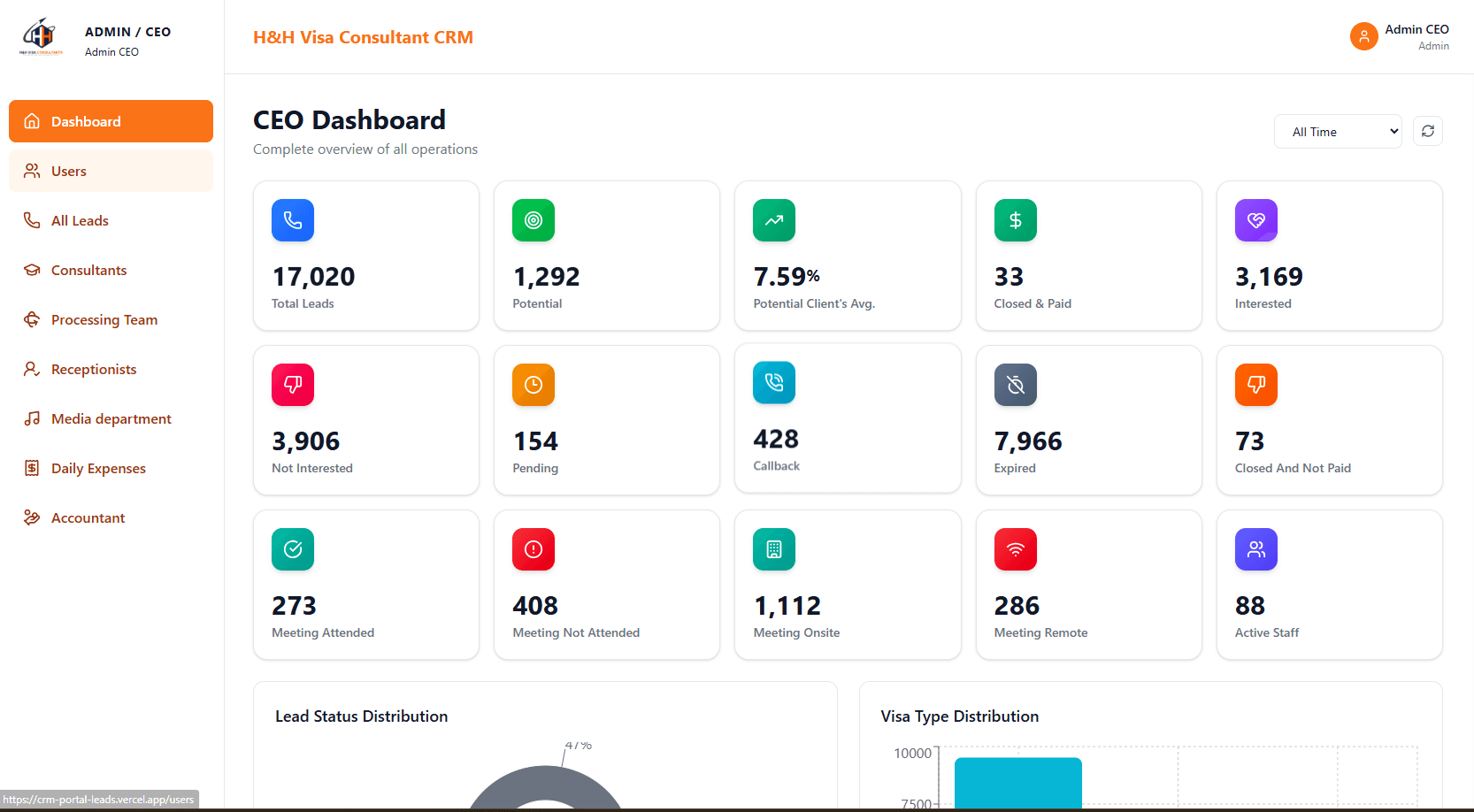Open the Dashboard sidebar item
Viewport: 1474px width, 812px height.
[x=111, y=121]
